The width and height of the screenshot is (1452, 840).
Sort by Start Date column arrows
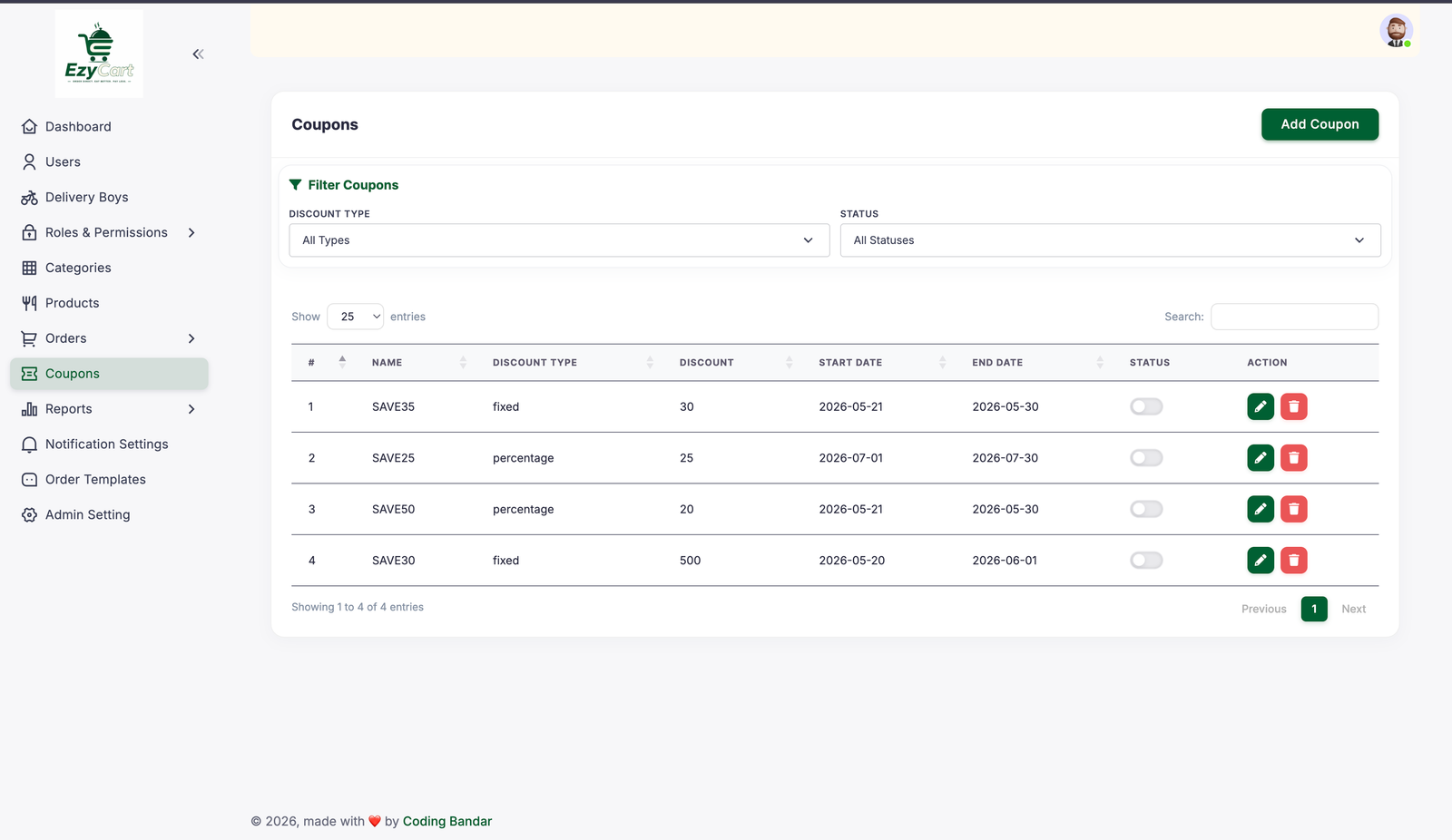point(943,362)
